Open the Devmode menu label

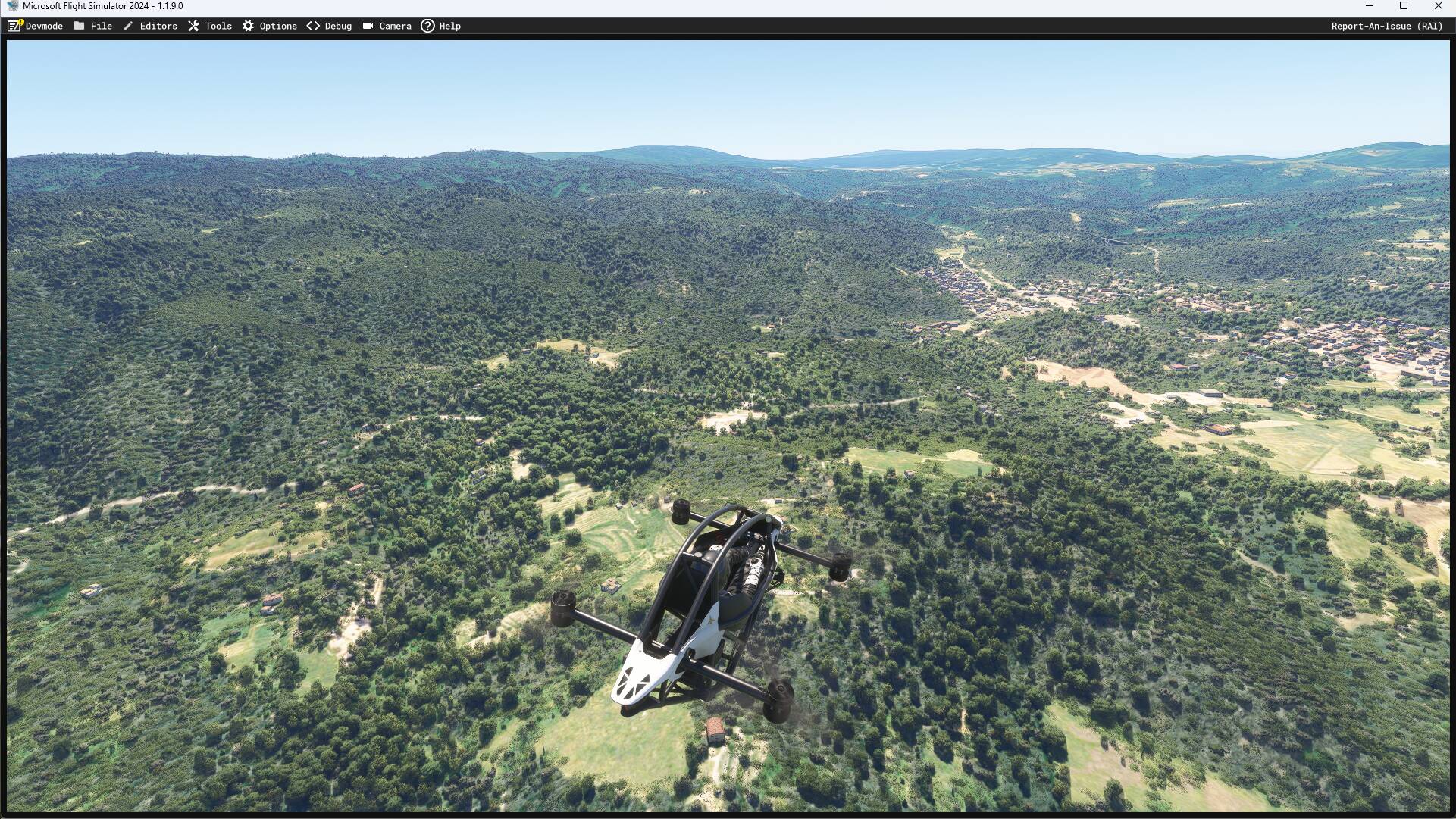click(x=44, y=26)
